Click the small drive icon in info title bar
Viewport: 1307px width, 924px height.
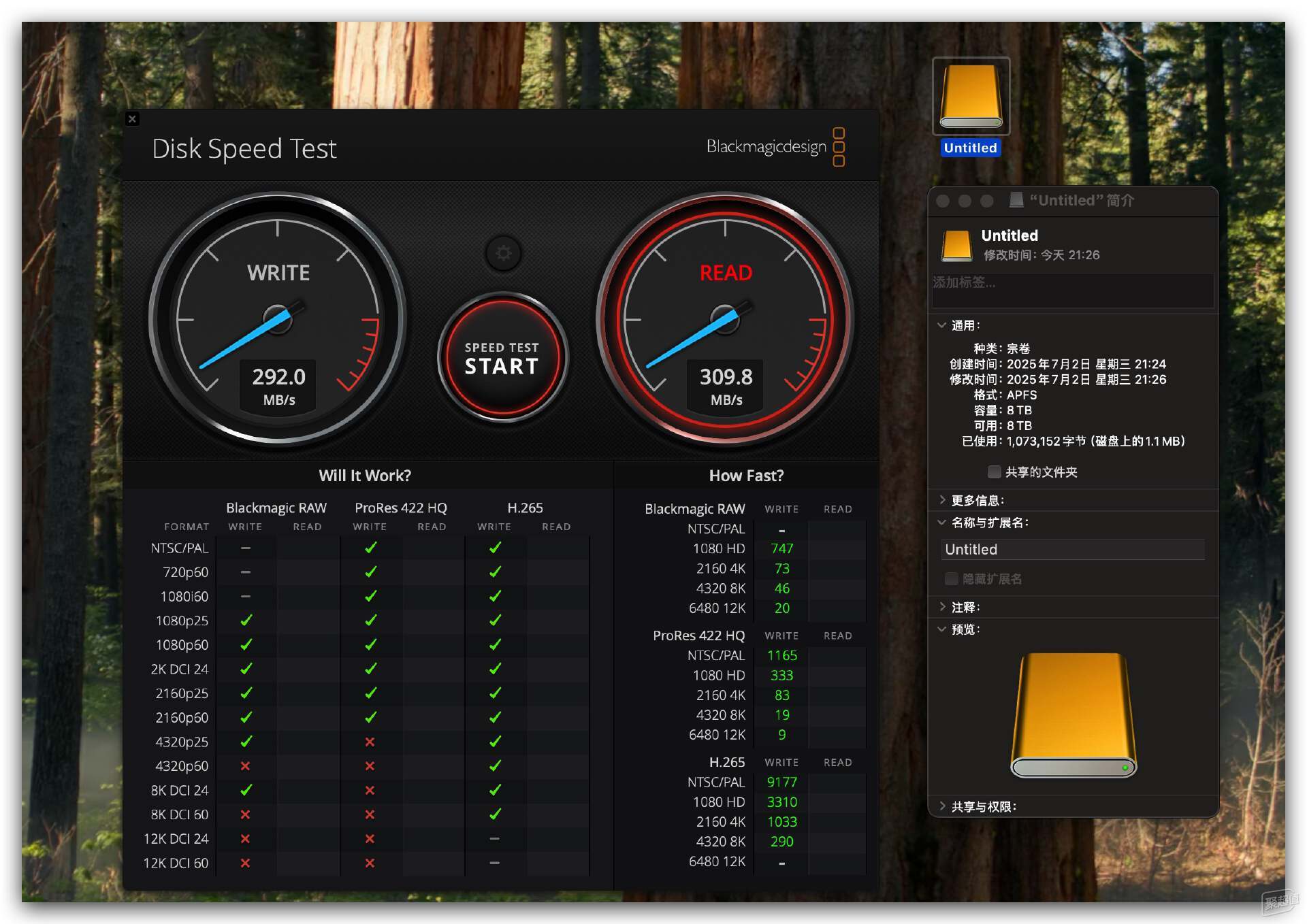point(1016,200)
